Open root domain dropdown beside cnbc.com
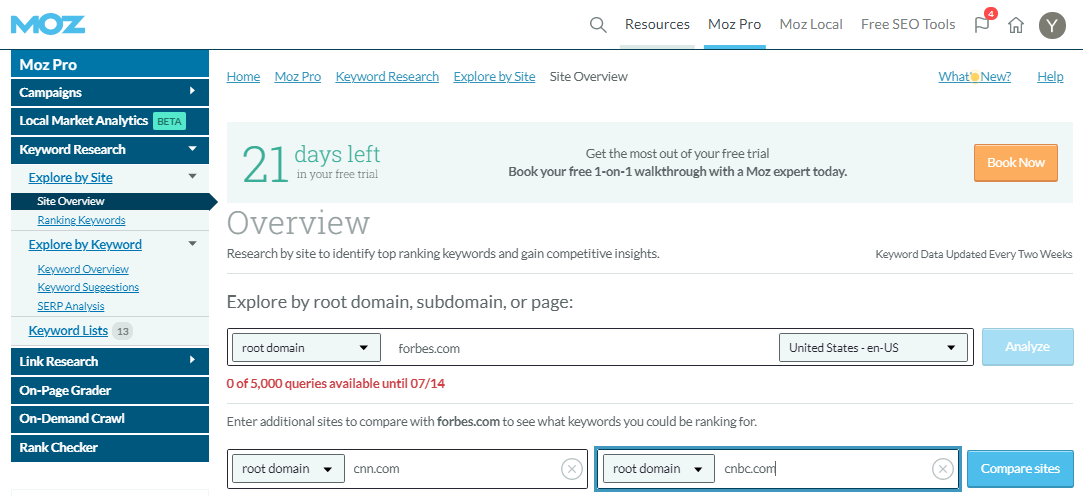Viewport: 1083px width, 496px height. point(659,468)
